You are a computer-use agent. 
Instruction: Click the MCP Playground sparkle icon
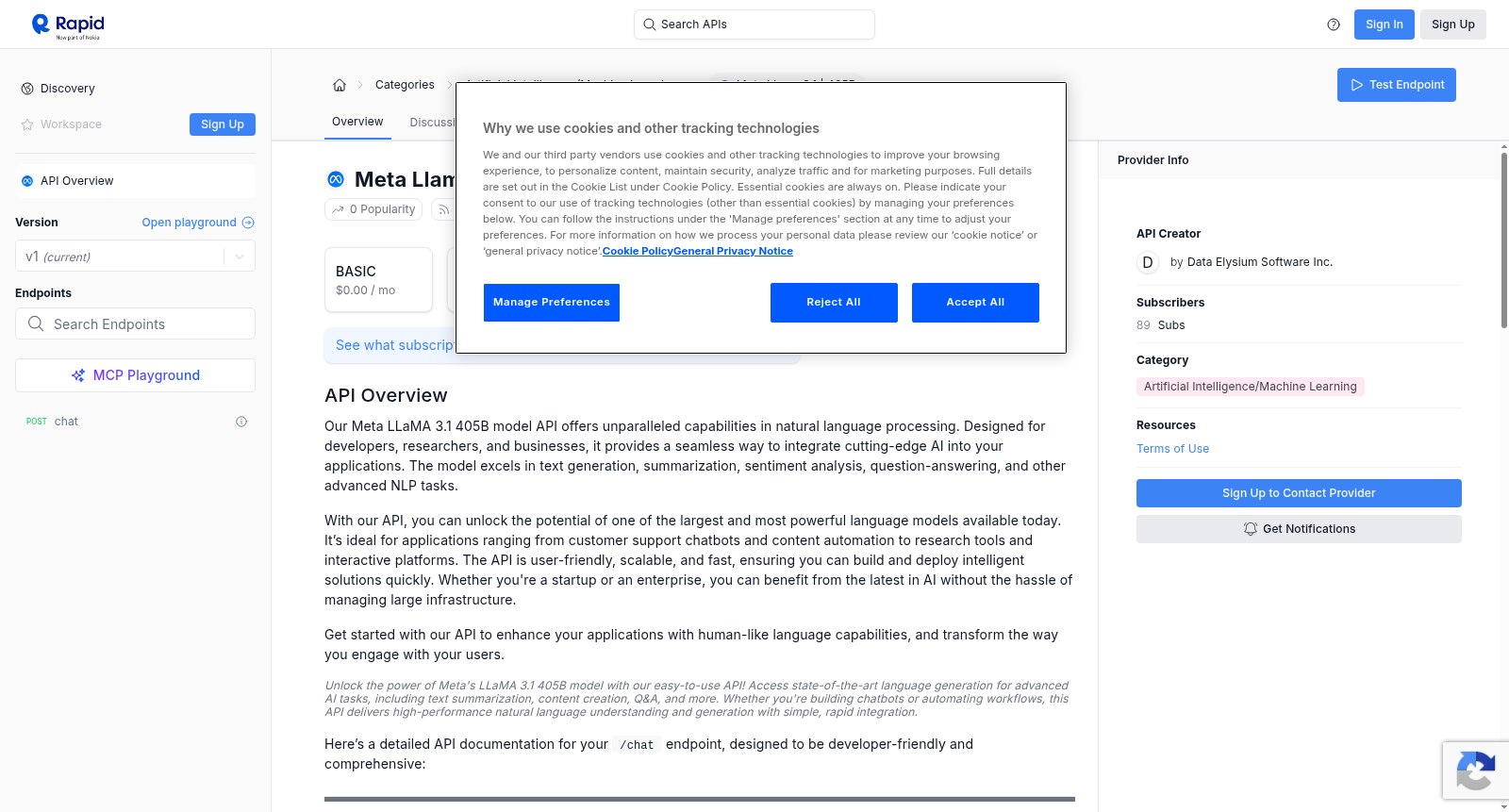coord(78,375)
